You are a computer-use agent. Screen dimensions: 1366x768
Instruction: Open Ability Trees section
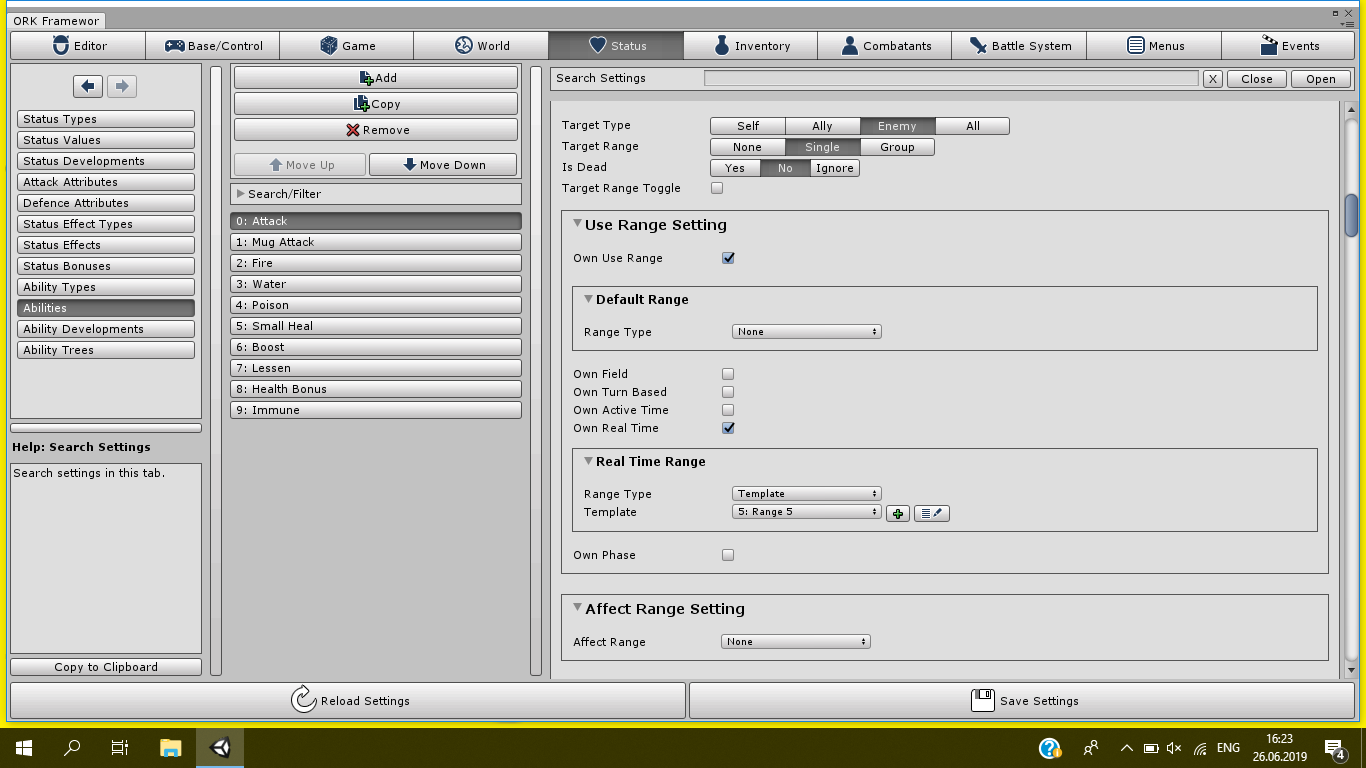pos(106,350)
